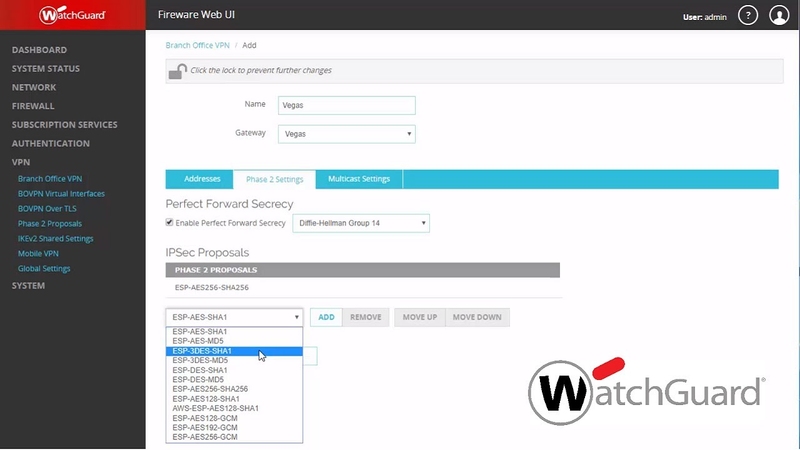Open Mobile VPN sidebar link
This screenshot has height=450, width=800.
click(x=38, y=254)
